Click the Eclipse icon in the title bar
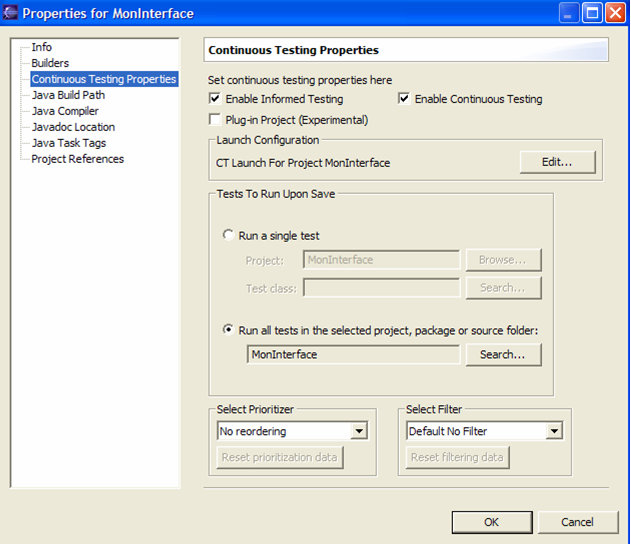 tap(11, 13)
